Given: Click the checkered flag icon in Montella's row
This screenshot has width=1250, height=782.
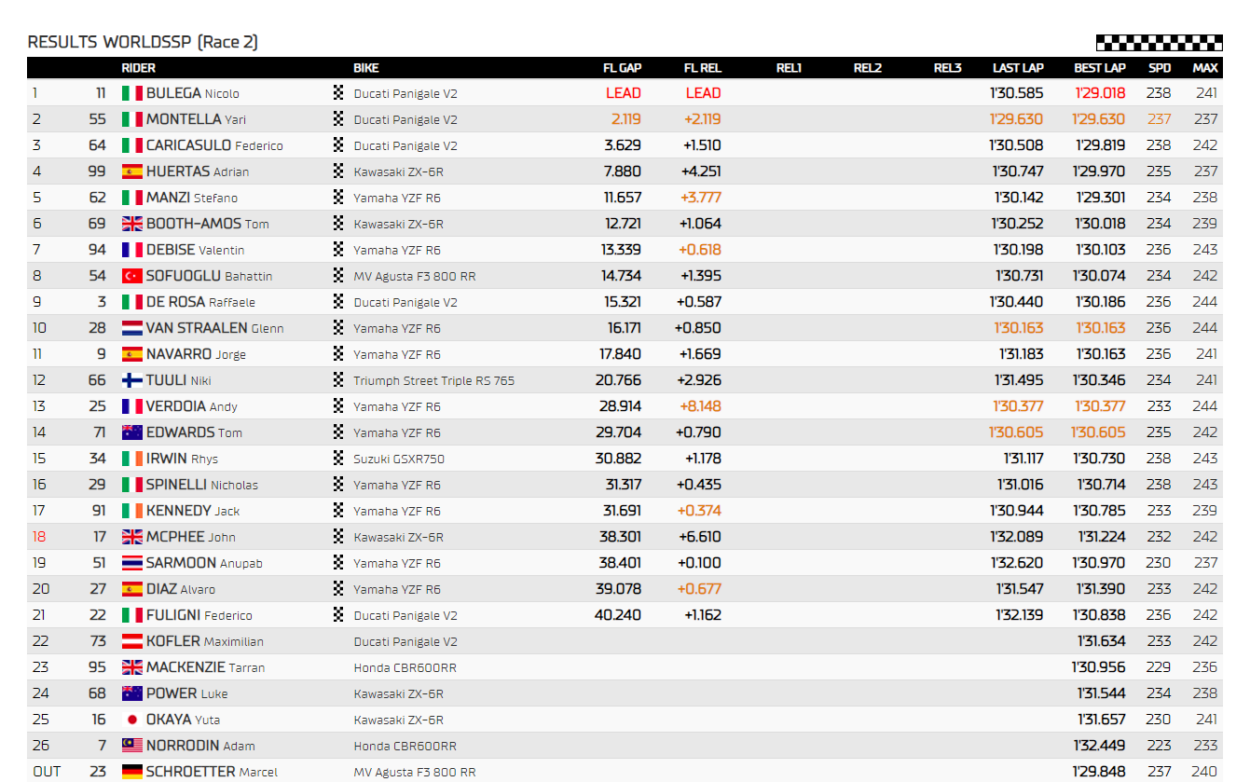Looking at the screenshot, I should click(x=338, y=119).
